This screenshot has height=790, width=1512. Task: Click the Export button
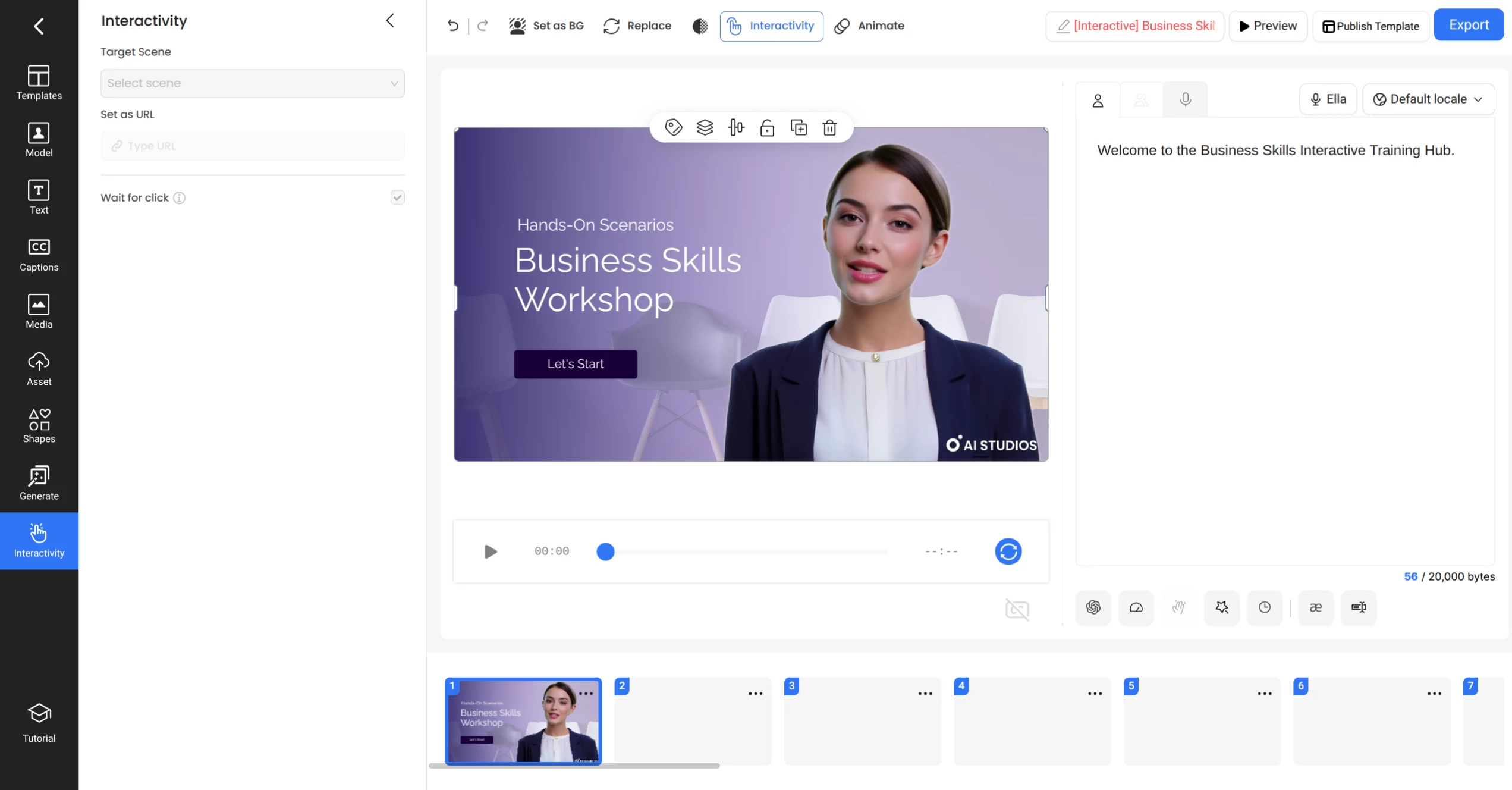(1469, 24)
